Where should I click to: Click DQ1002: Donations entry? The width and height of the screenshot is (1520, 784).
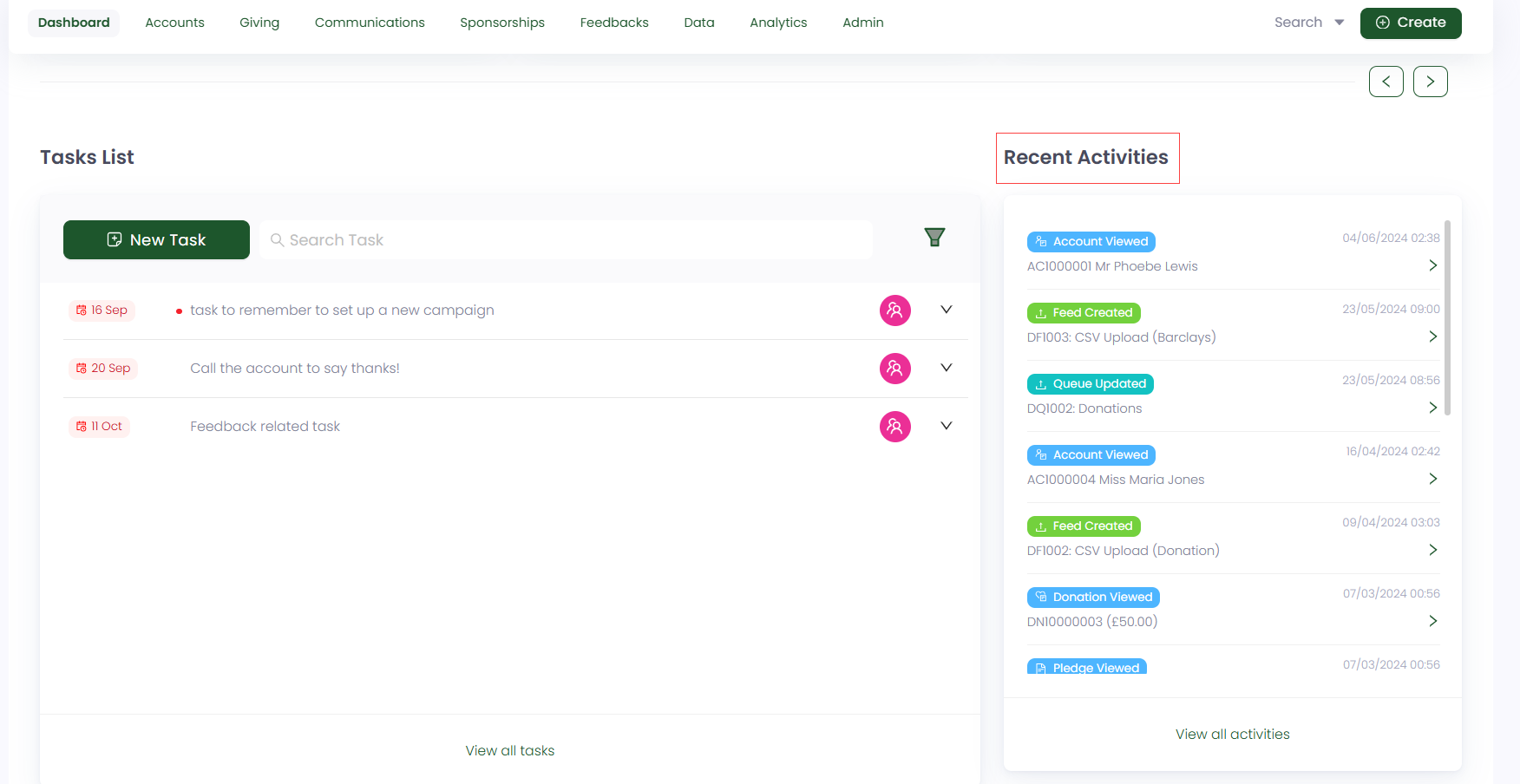(x=1084, y=408)
